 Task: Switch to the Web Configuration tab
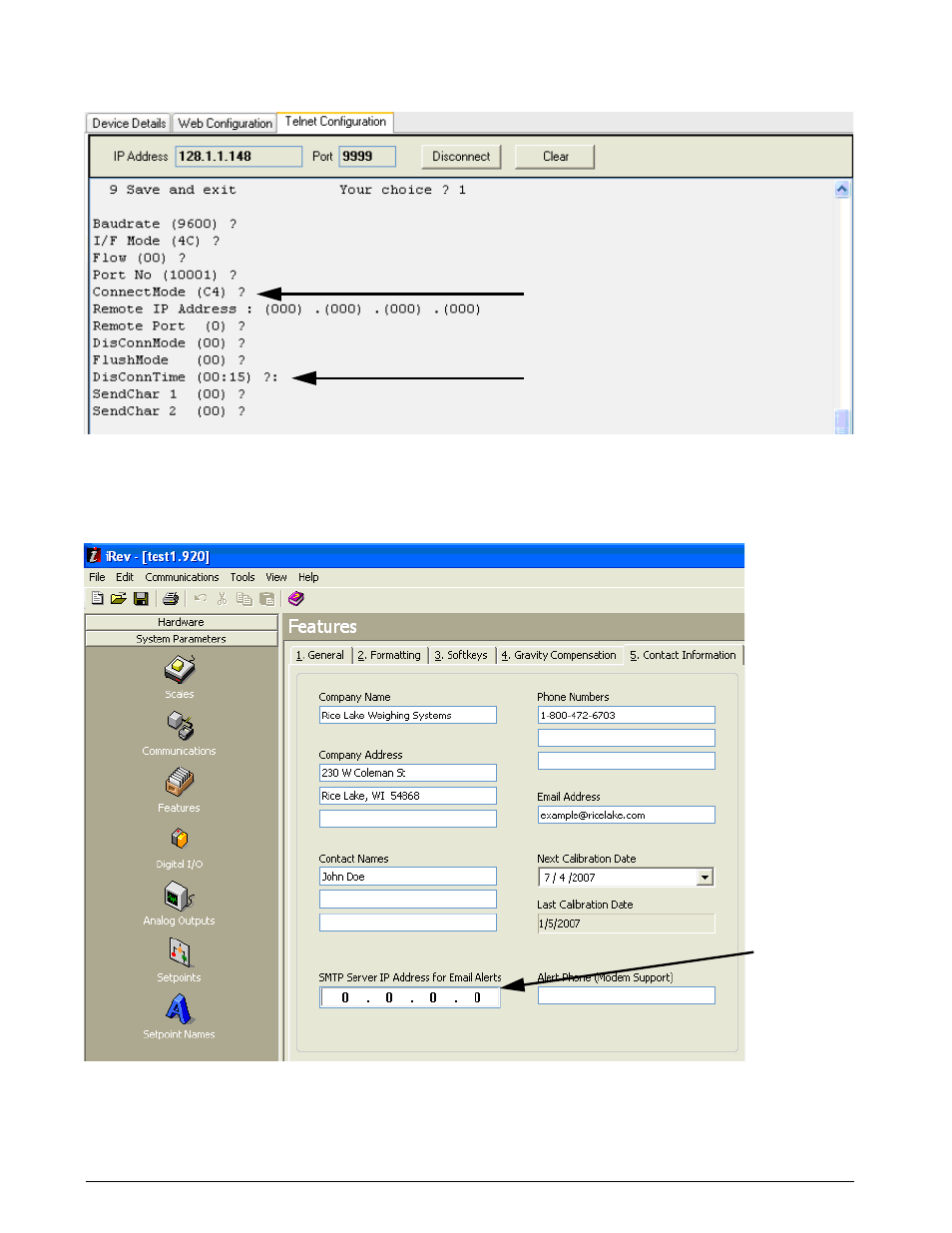[225, 124]
